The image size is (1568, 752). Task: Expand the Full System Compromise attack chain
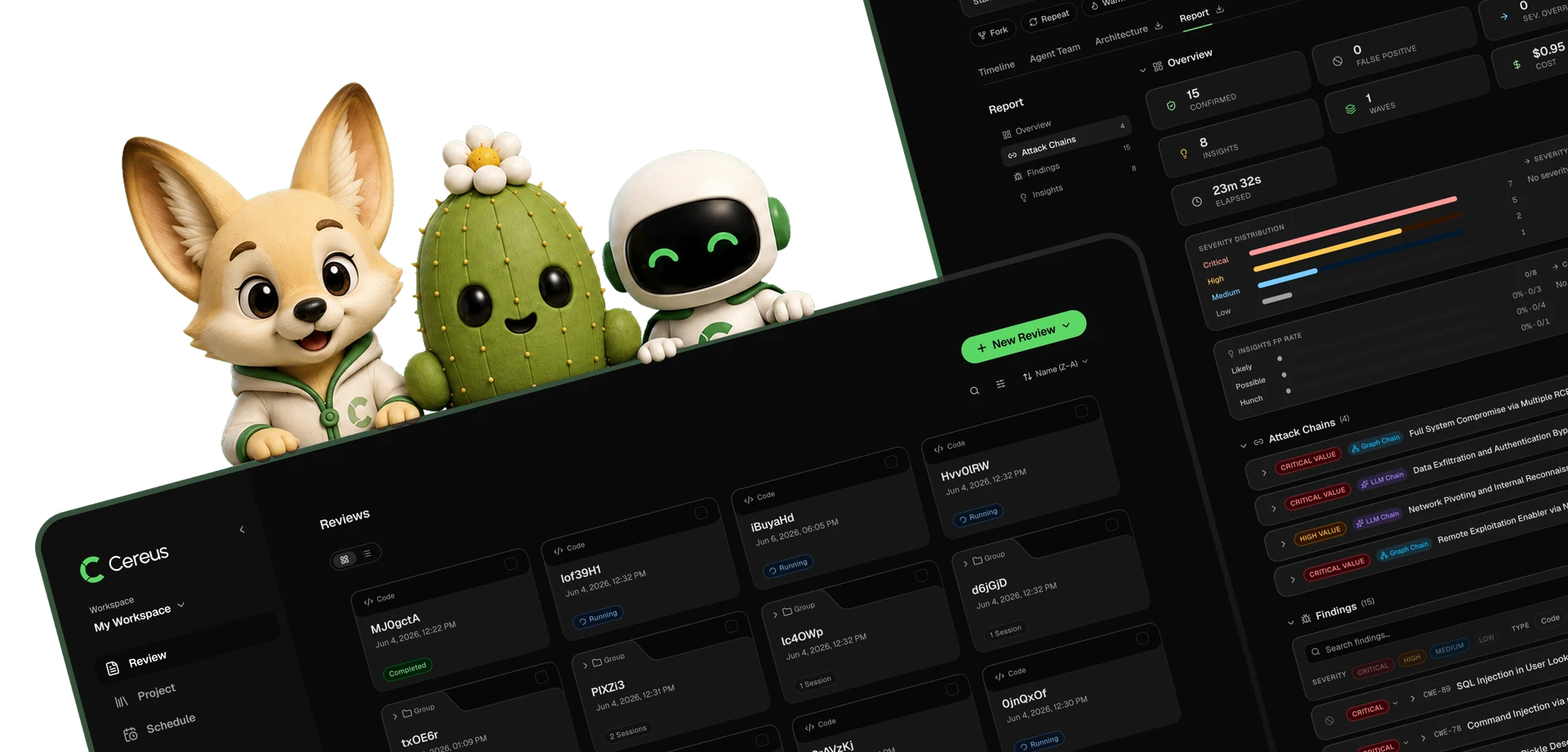click(x=1264, y=473)
